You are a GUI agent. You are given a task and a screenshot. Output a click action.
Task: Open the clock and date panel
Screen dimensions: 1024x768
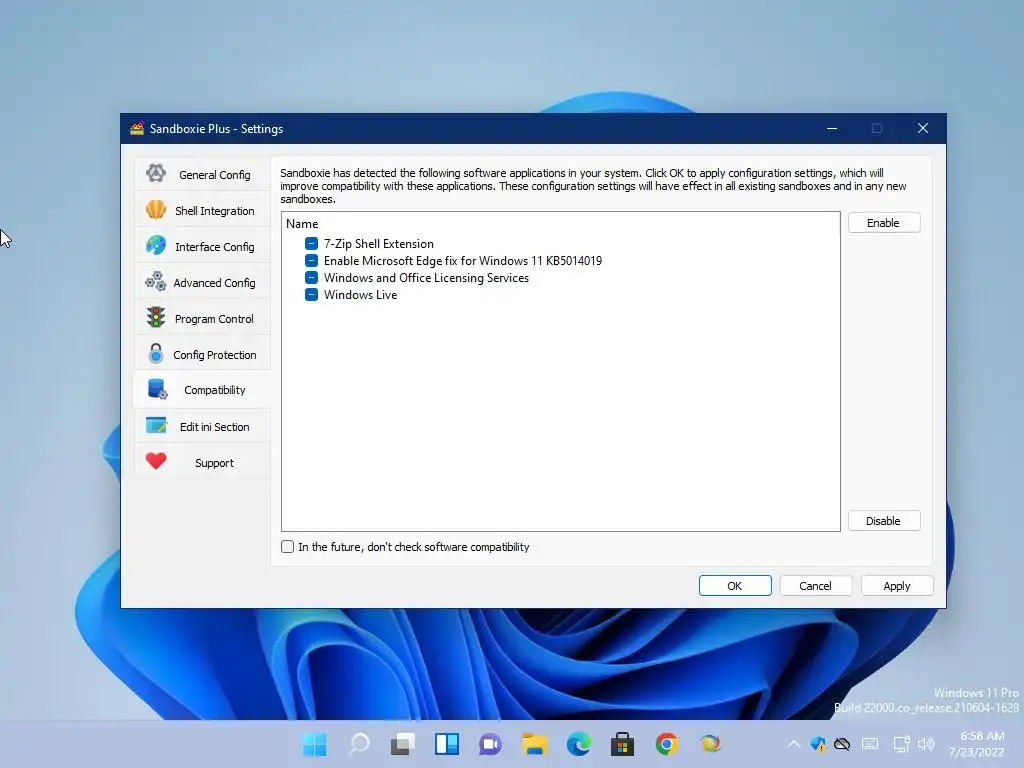(x=978, y=744)
